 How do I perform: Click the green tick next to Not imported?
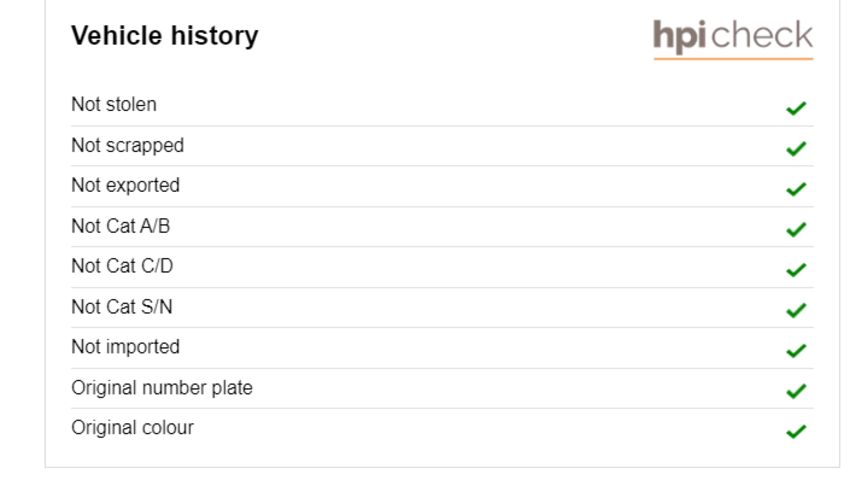pyautogui.click(x=796, y=350)
